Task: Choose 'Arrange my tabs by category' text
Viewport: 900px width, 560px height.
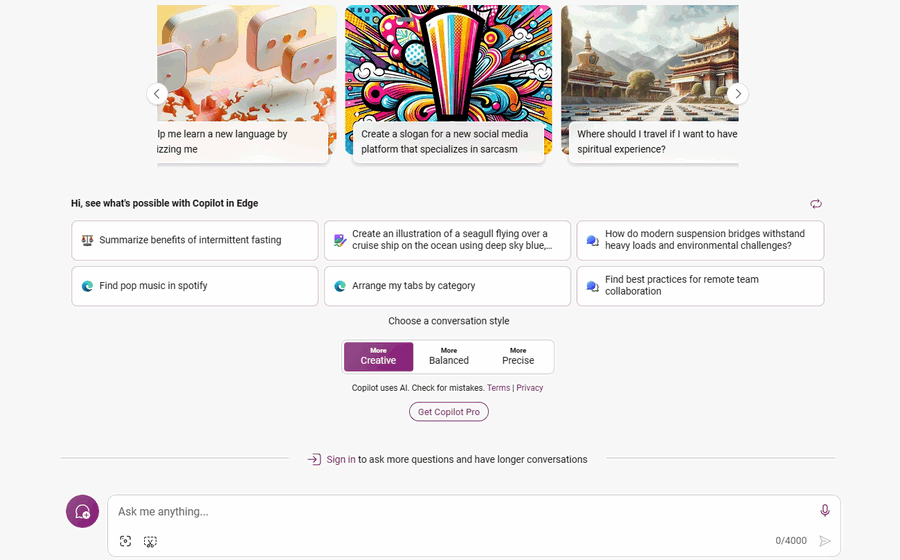Action: 413,286
